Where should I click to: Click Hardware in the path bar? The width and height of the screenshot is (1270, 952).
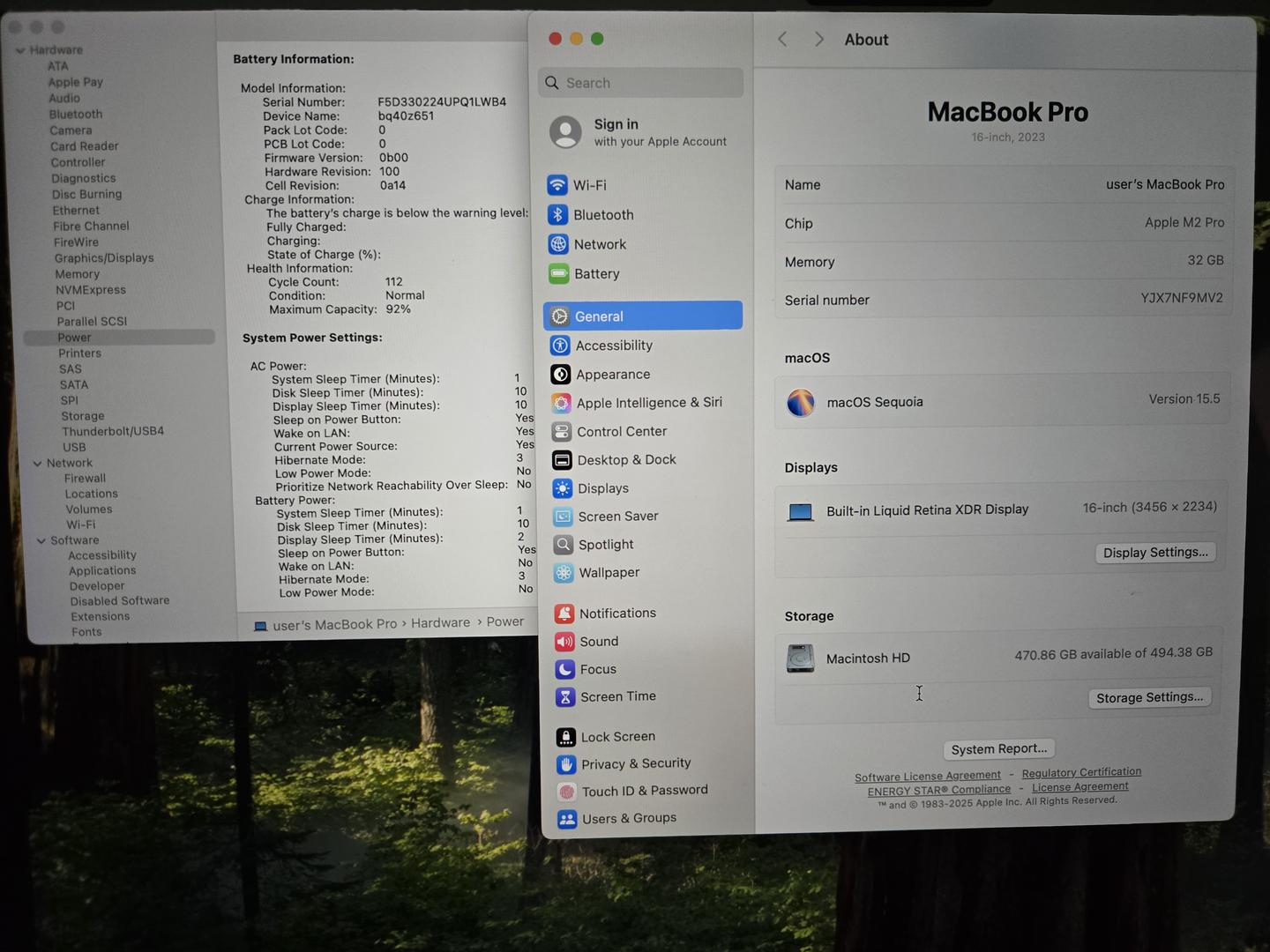pyautogui.click(x=440, y=622)
